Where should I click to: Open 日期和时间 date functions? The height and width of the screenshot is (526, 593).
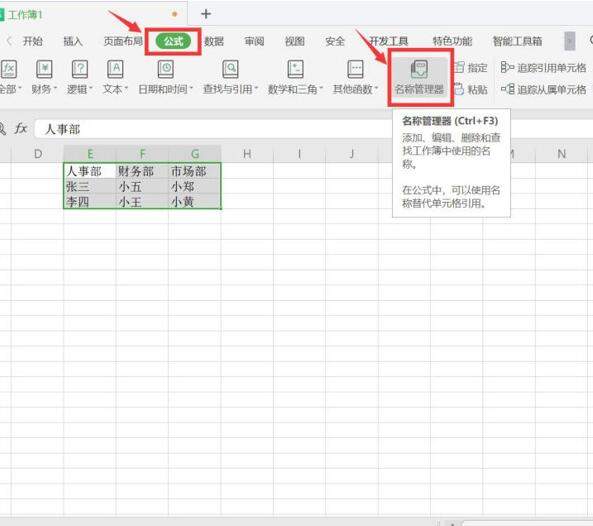click(x=165, y=78)
